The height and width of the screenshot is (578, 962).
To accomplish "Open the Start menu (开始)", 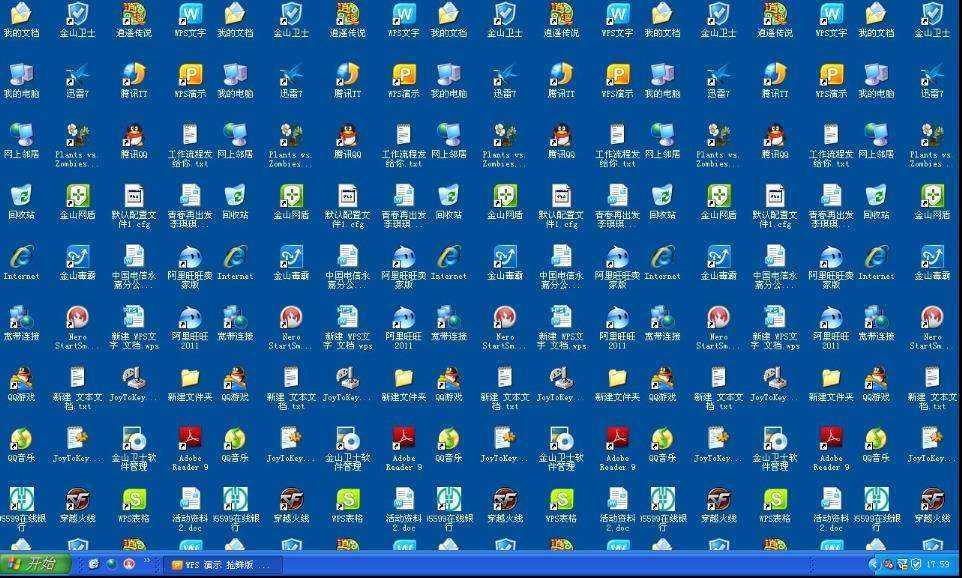I will pos(35,565).
